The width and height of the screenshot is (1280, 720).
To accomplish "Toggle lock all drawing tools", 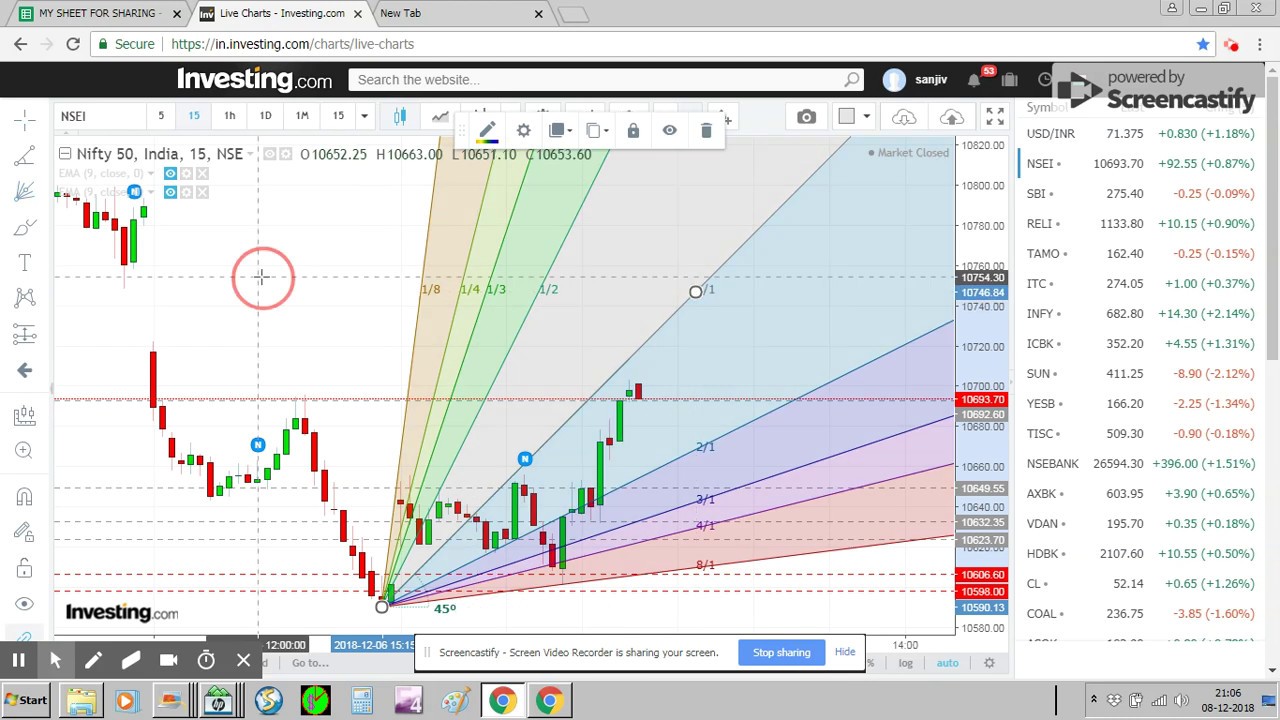I will (25, 568).
